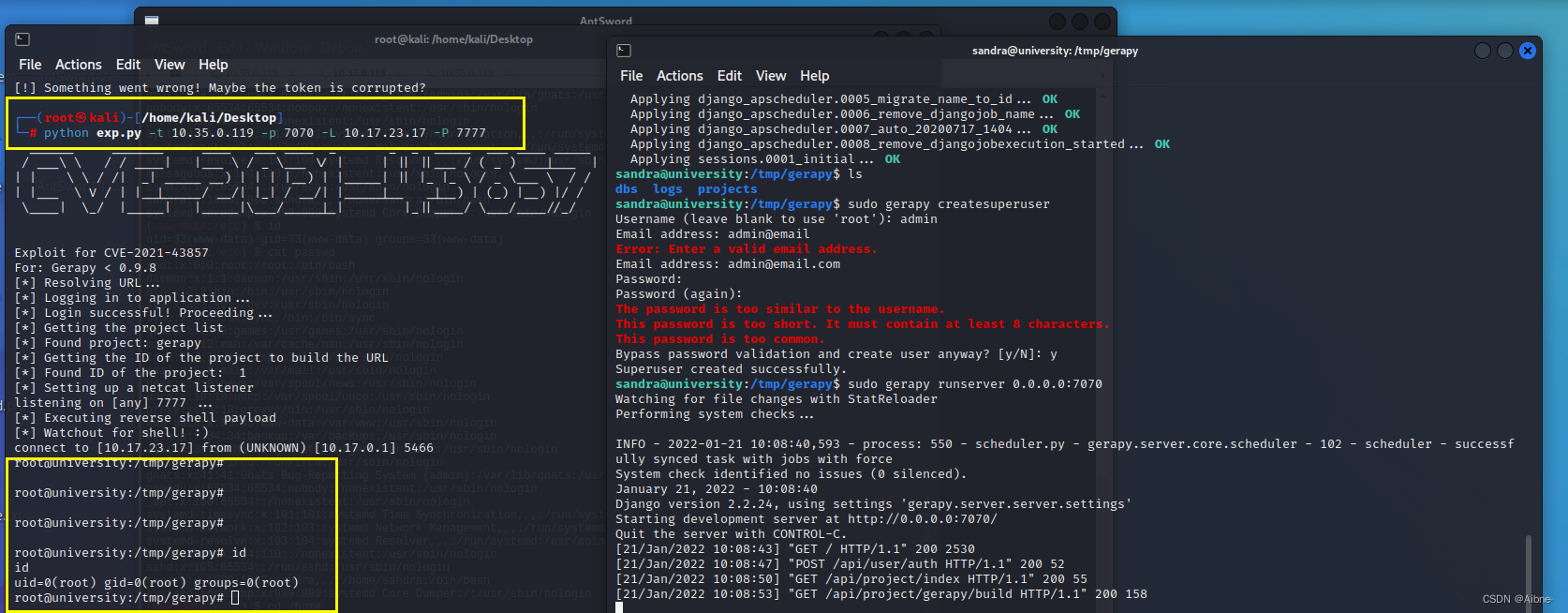Open Help menu in sandra@university terminal
The width and height of the screenshot is (1568, 613).
815,76
